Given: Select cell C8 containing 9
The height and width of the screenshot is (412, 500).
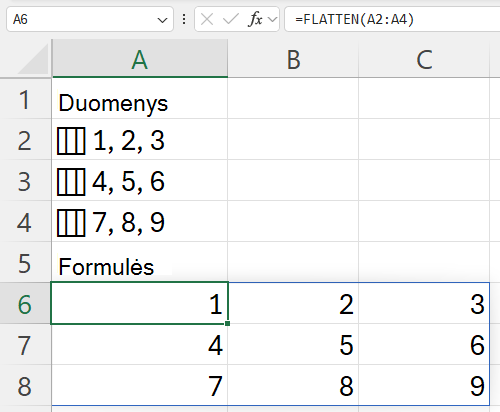Looking at the screenshot, I should click(424, 385).
